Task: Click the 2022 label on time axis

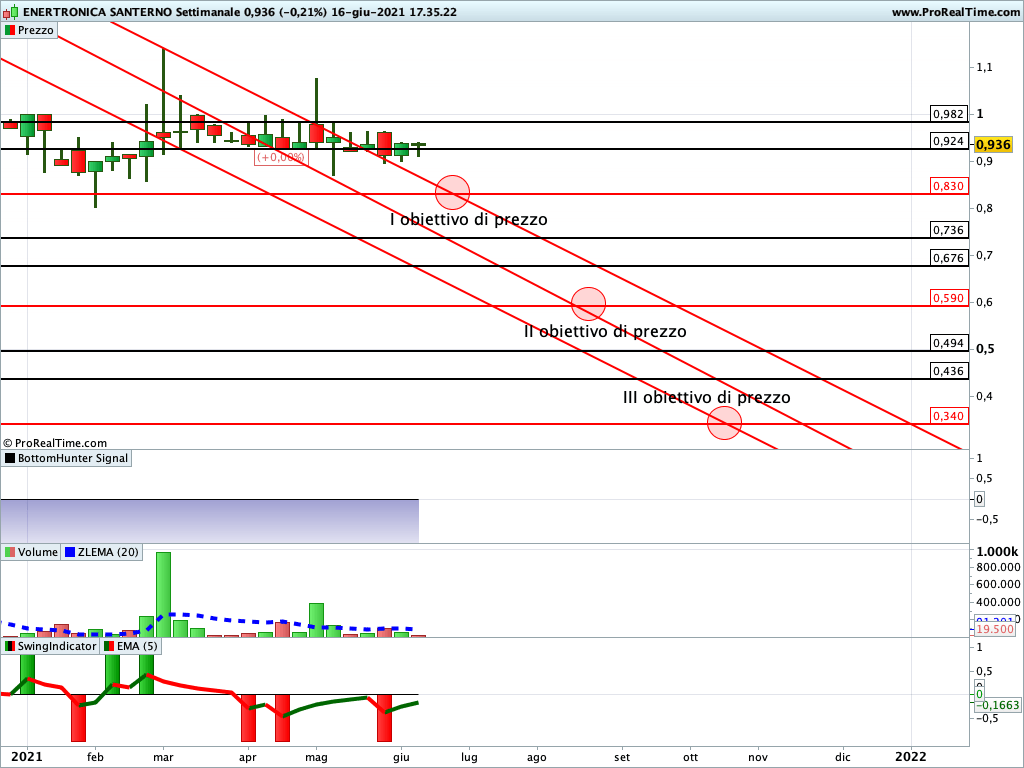Action: (910, 757)
